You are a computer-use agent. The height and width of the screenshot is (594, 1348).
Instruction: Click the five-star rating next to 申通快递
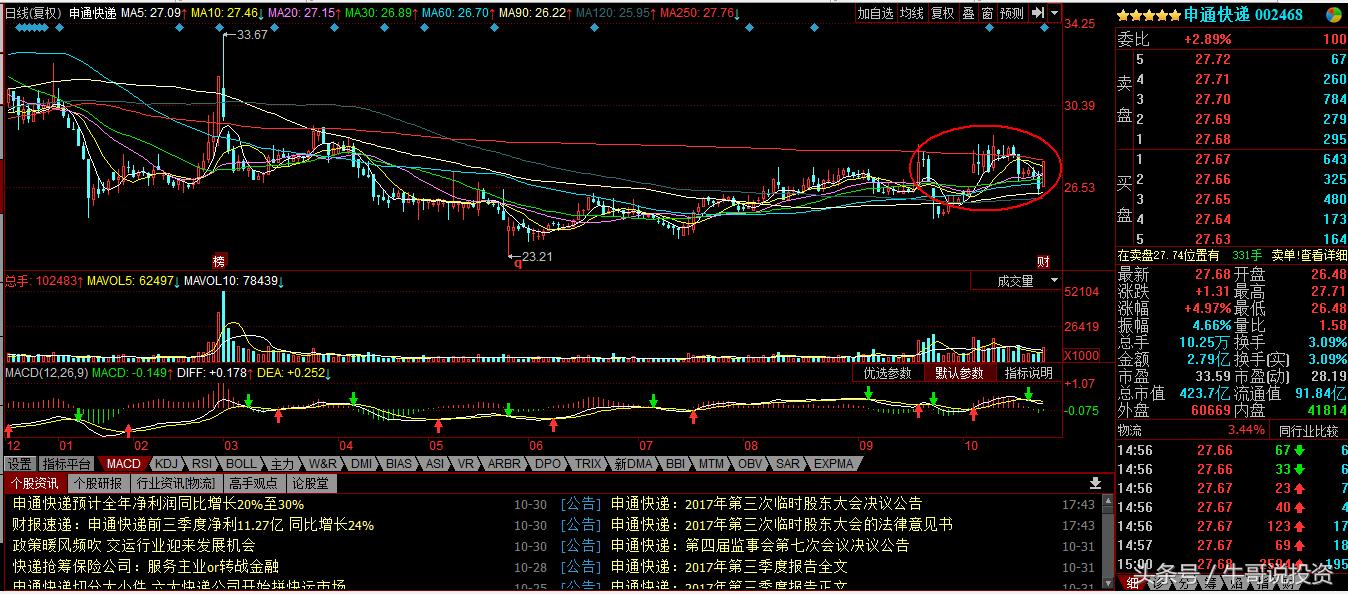click(1149, 15)
